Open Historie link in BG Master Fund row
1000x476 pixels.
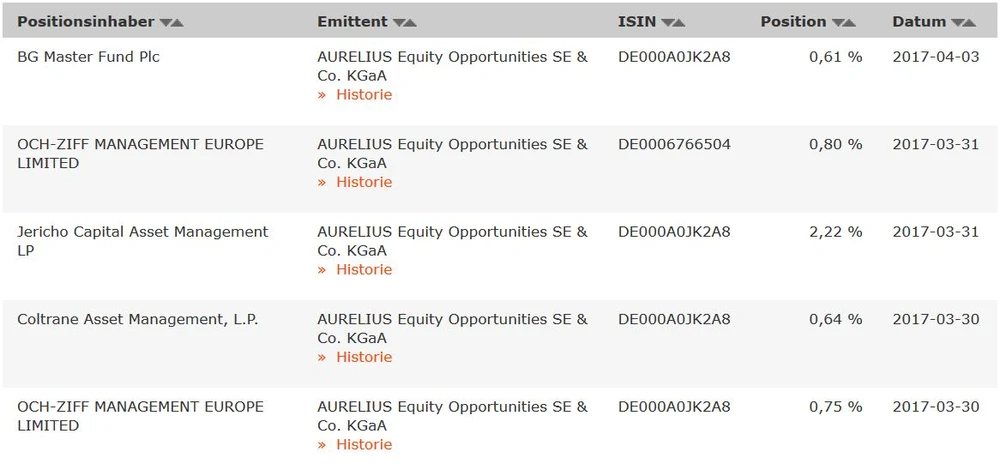[x=363, y=95]
